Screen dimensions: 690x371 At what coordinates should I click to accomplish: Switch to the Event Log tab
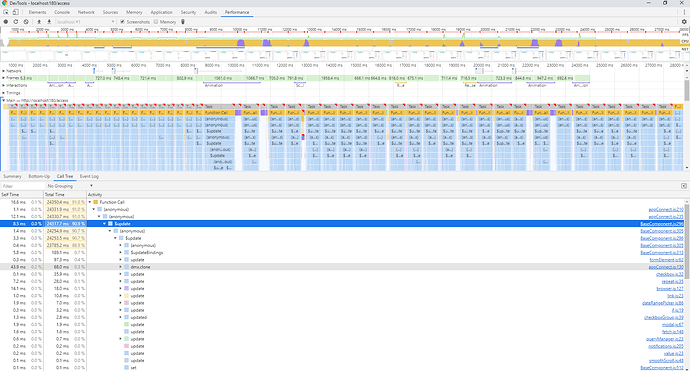coord(89,176)
